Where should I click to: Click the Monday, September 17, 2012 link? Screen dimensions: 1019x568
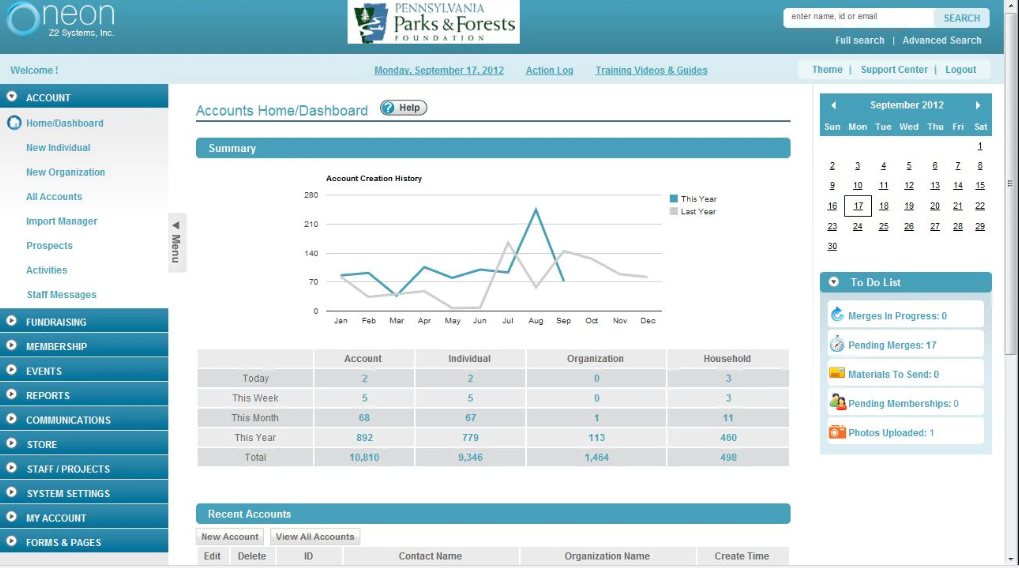coord(439,70)
